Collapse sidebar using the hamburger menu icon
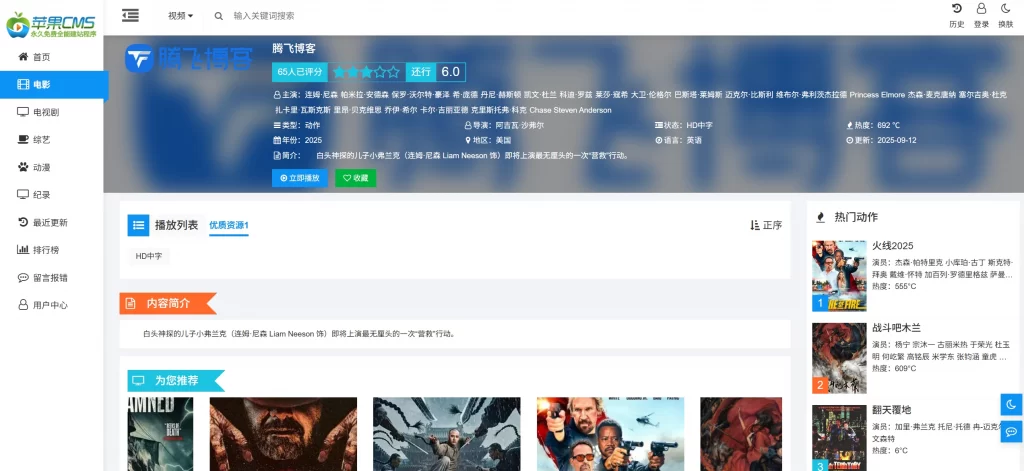1024x471 pixels. click(x=130, y=15)
